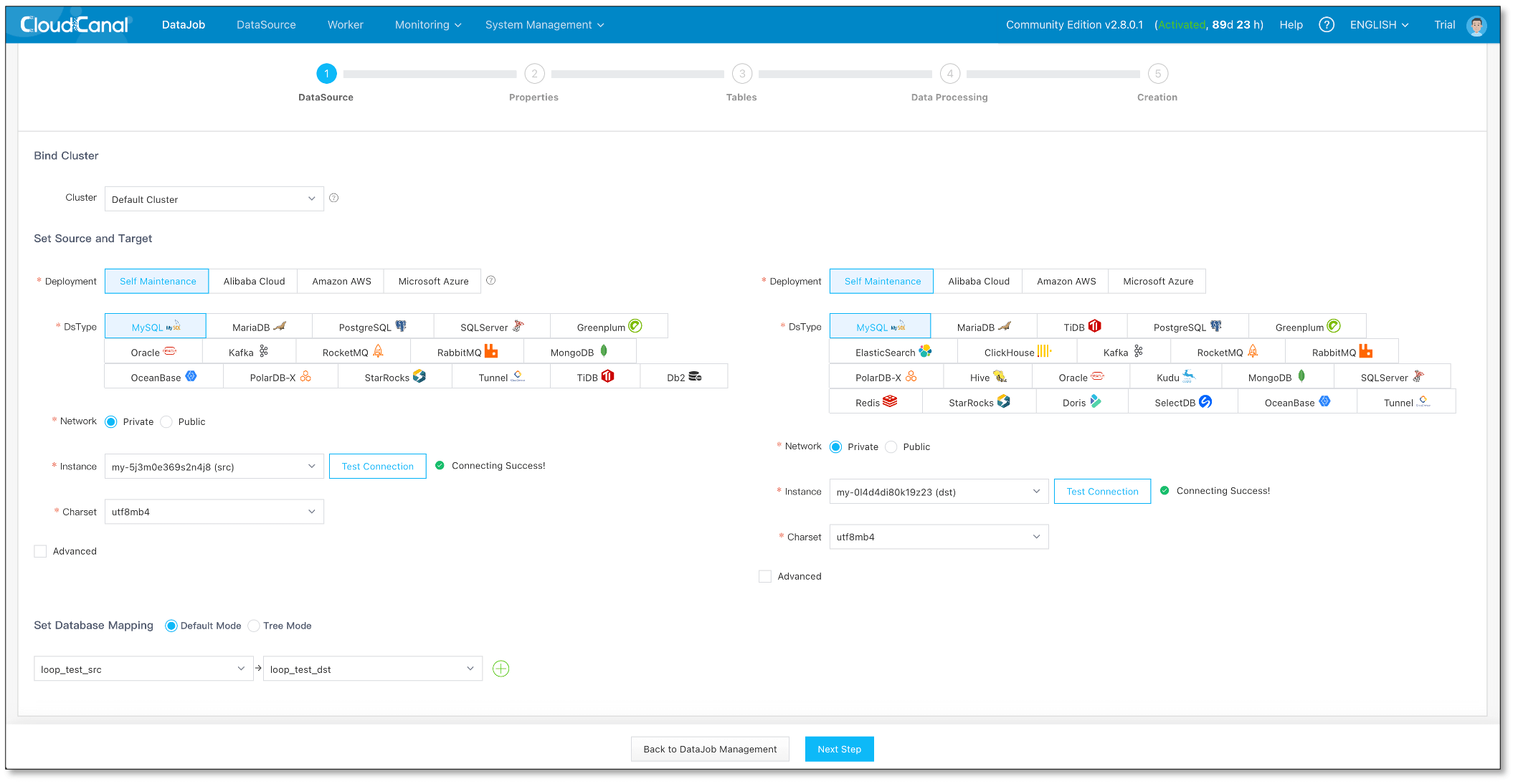Click target Test Connection button
1513x784 pixels.
[x=1101, y=492]
